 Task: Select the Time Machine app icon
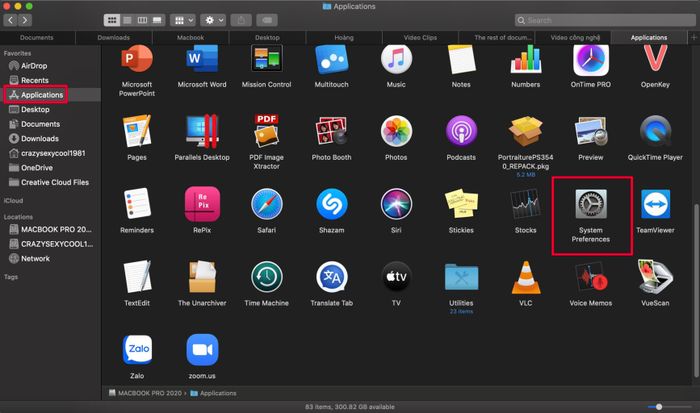click(x=267, y=277)
